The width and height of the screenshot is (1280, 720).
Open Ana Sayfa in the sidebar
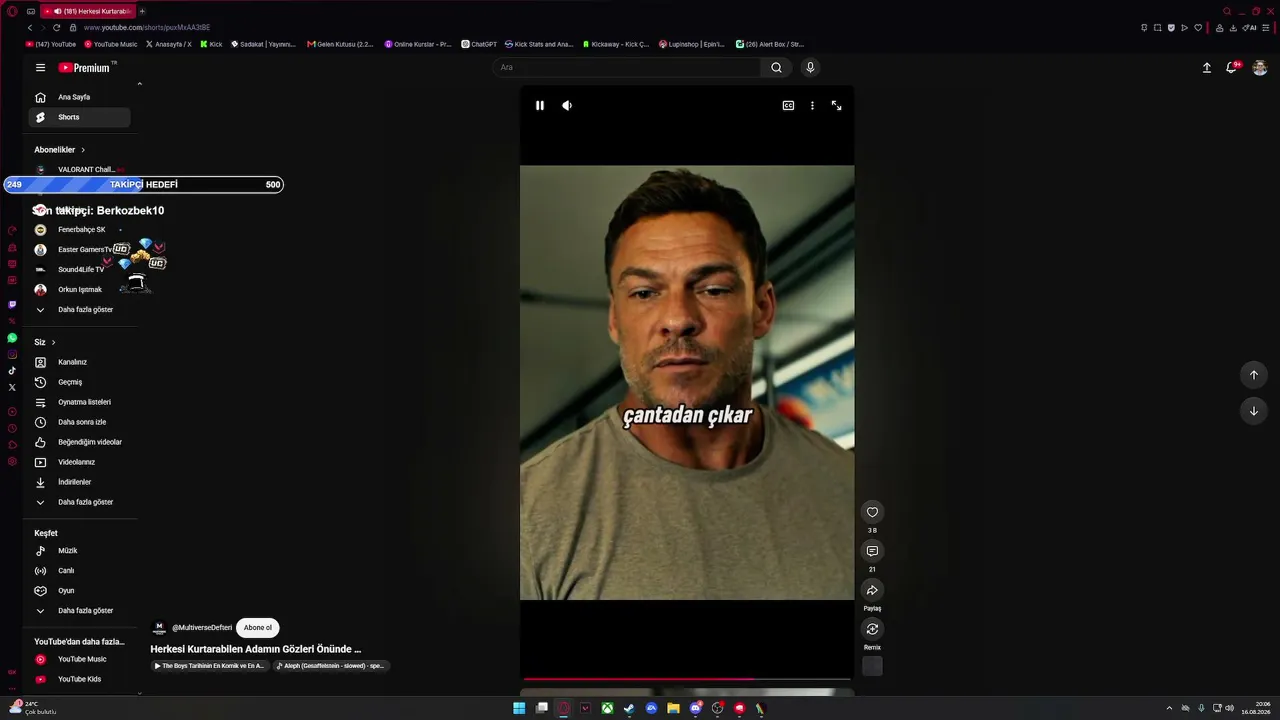click(x=80, y=97)
